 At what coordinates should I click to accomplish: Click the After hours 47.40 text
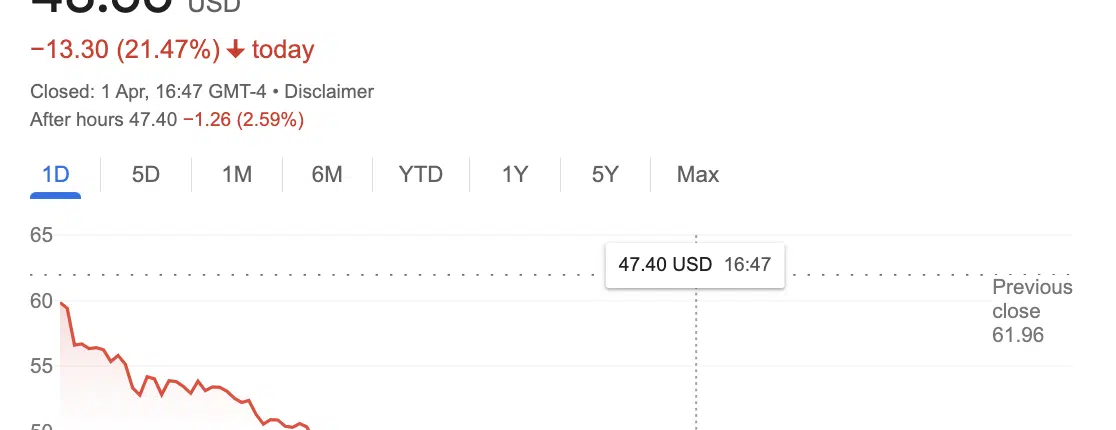click(103, 120)
